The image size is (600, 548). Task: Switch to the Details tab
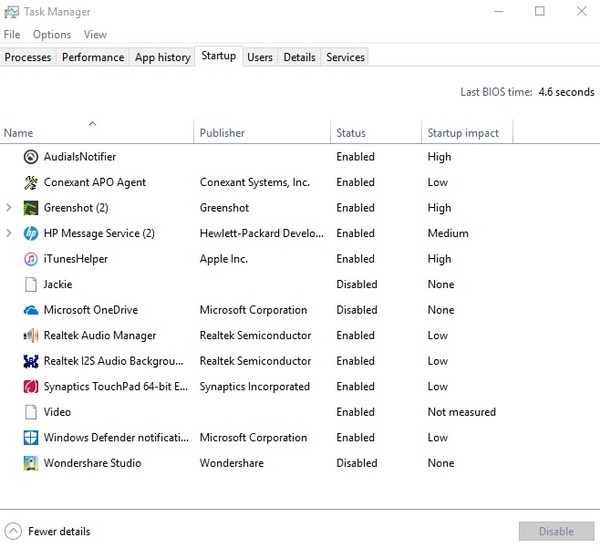coord(299,57)
